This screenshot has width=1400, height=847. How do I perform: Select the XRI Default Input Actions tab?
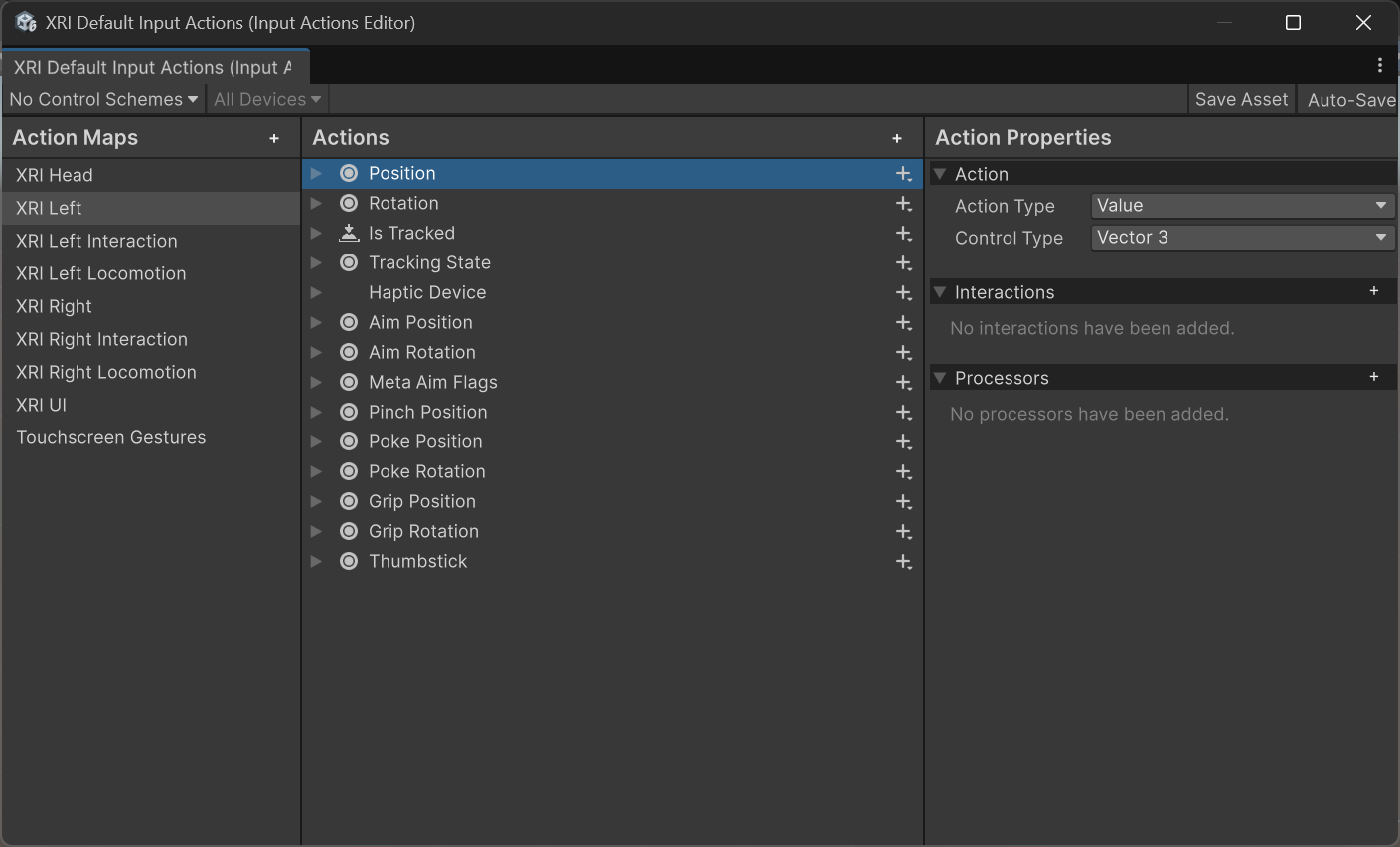[x=154, y=67]
